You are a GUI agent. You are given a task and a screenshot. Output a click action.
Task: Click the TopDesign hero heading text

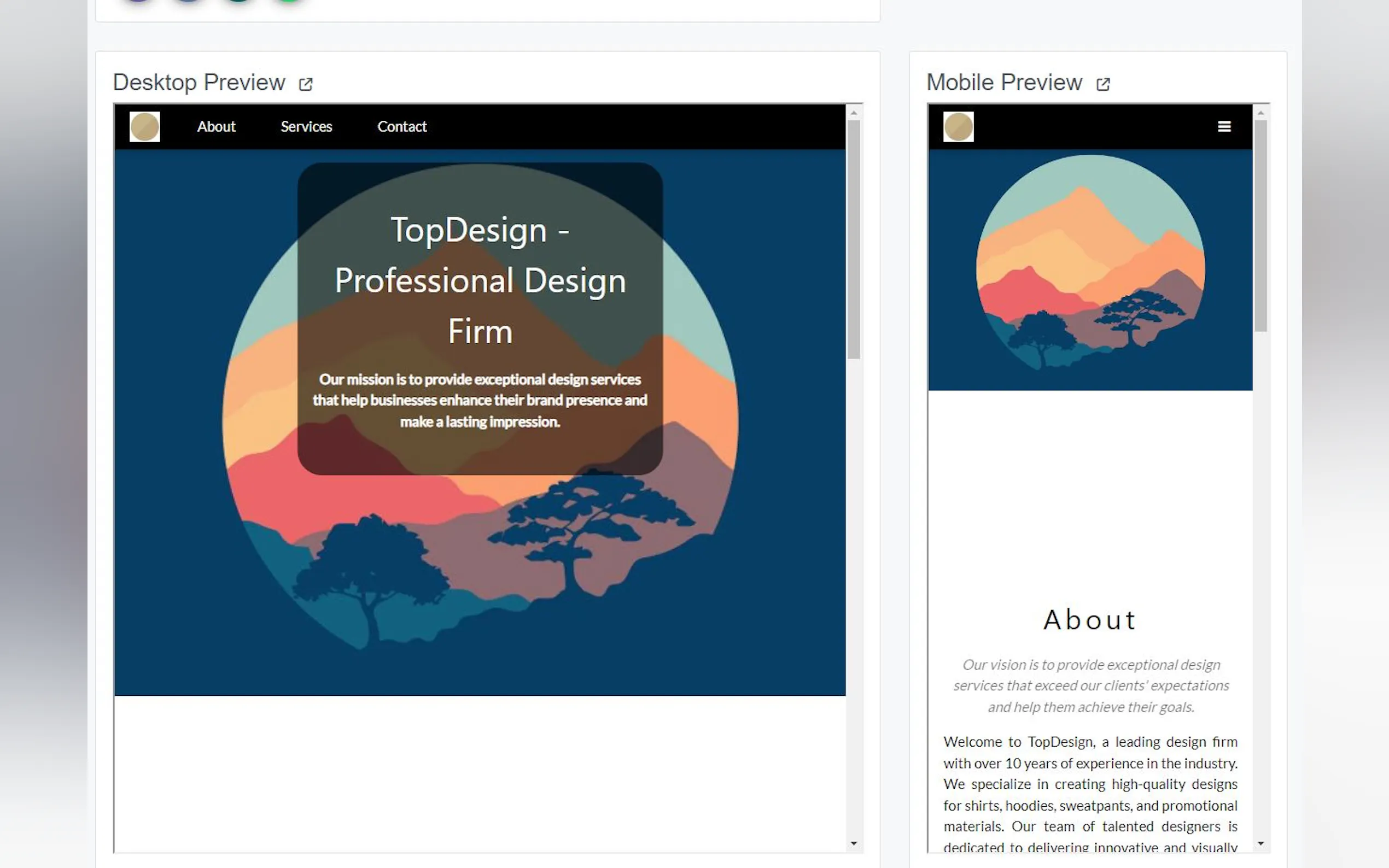(480, 280)
